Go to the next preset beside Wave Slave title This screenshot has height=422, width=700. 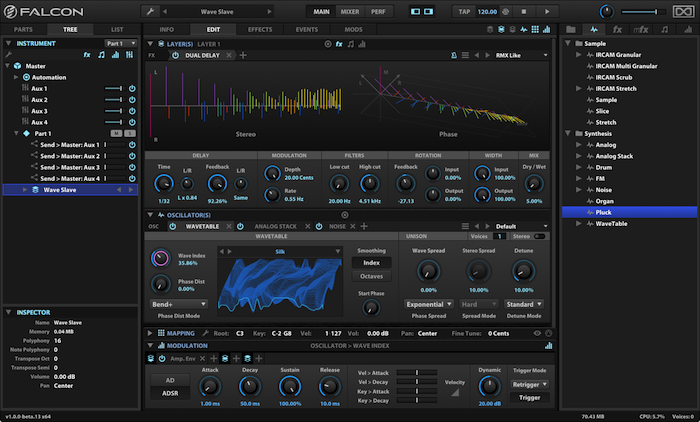coord(269,12)
